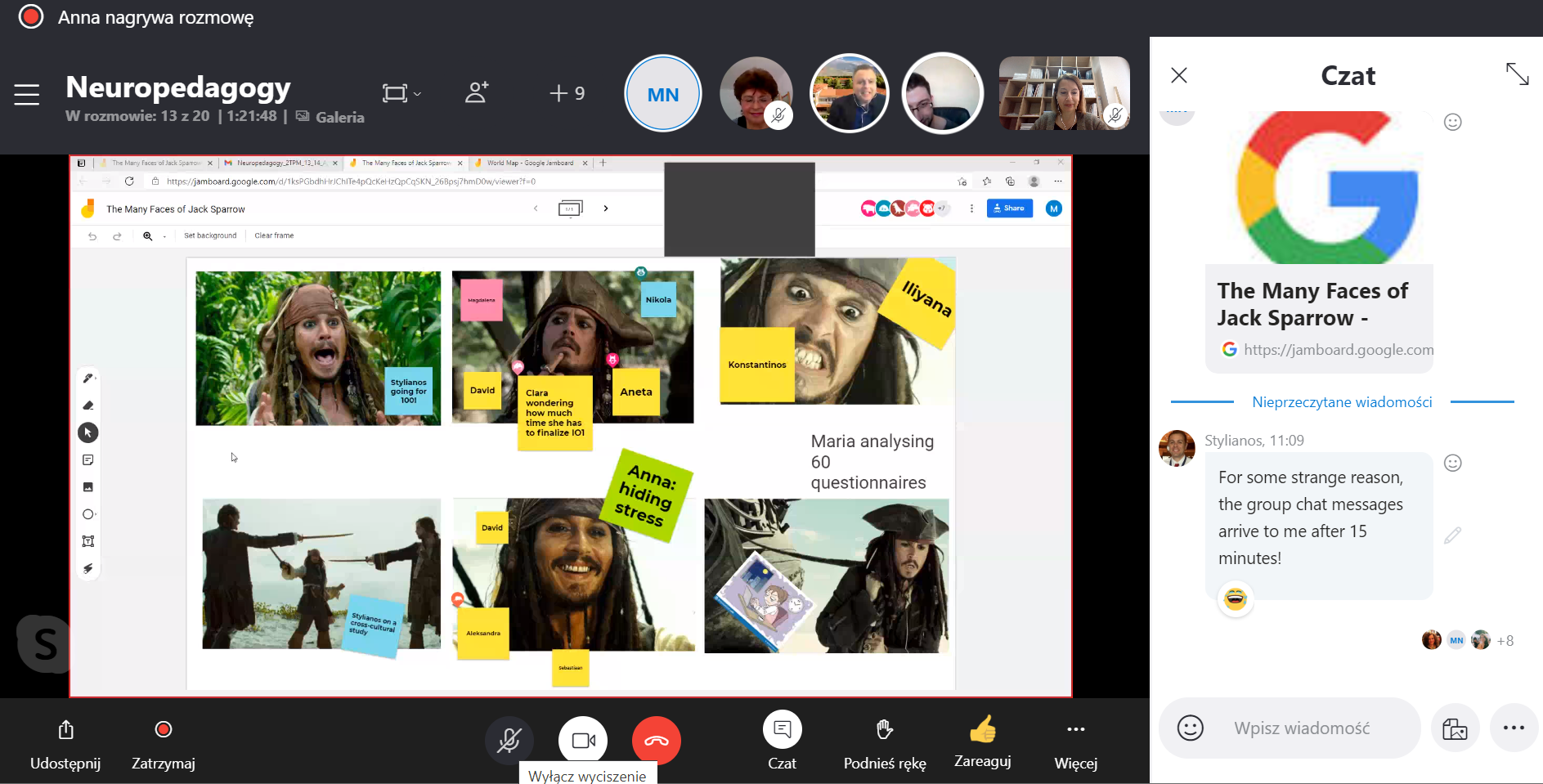Unmute the microphone
1543x784 pixels.
[509, 741]
